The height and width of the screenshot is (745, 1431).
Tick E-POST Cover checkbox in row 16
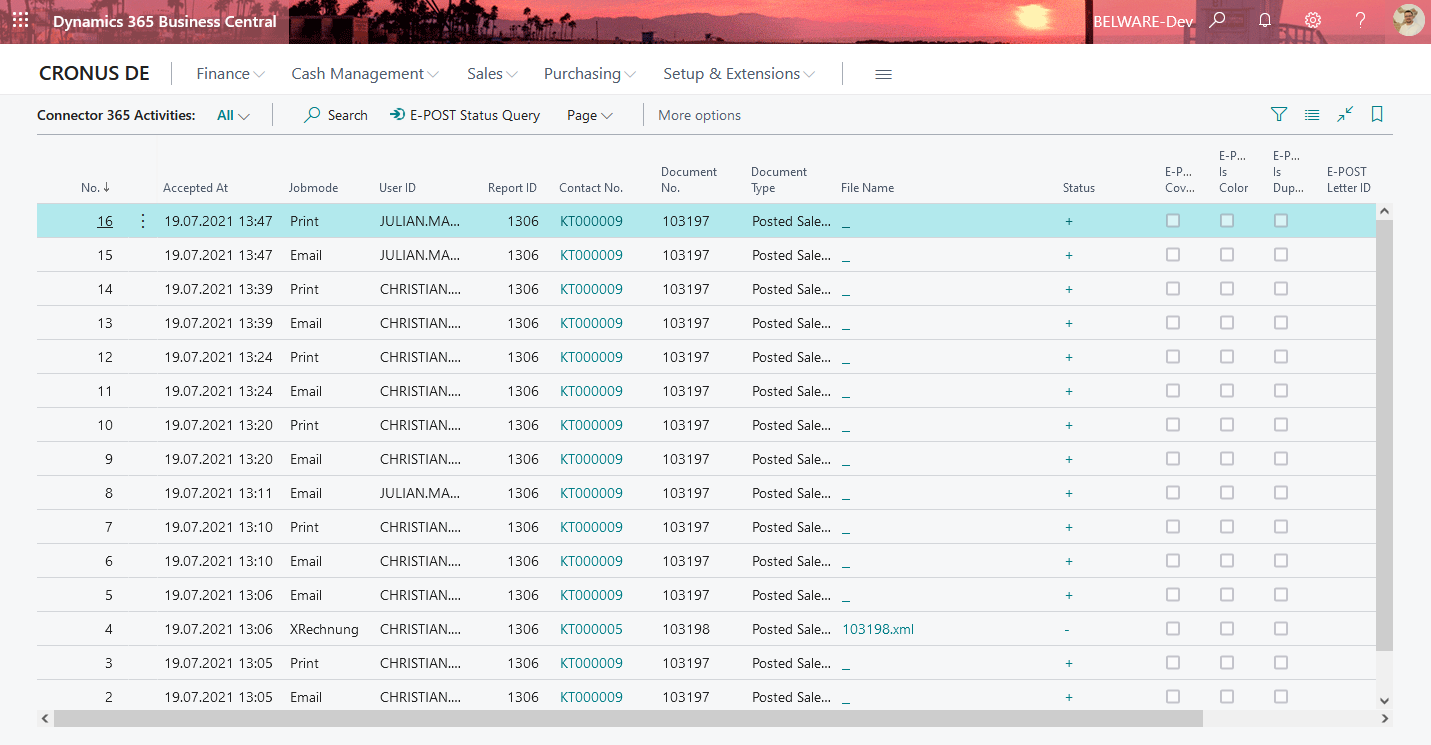click(1173, 221)
